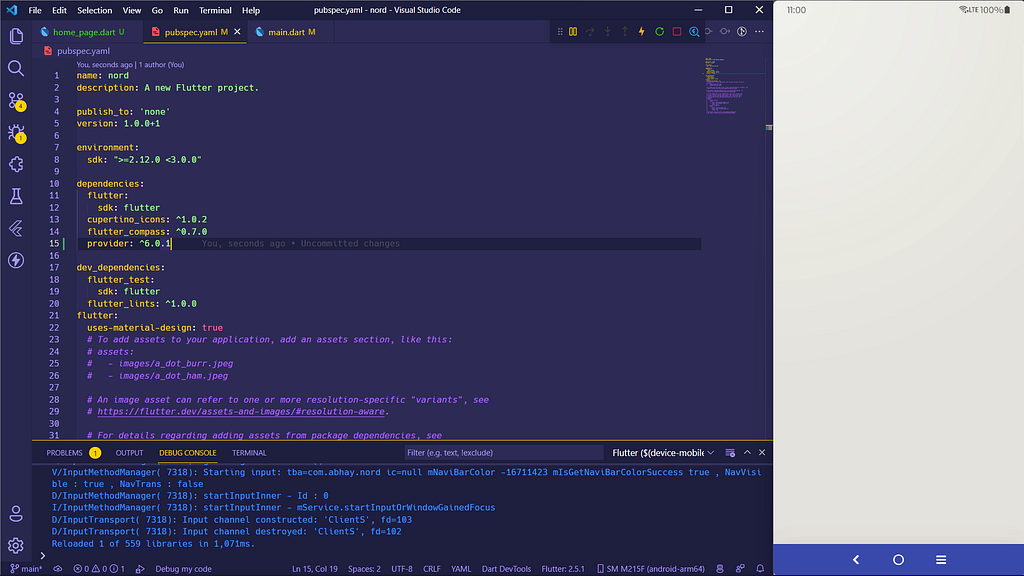Go to next change icon
This screenshot has height=576, width=1024.
point(725,31)
